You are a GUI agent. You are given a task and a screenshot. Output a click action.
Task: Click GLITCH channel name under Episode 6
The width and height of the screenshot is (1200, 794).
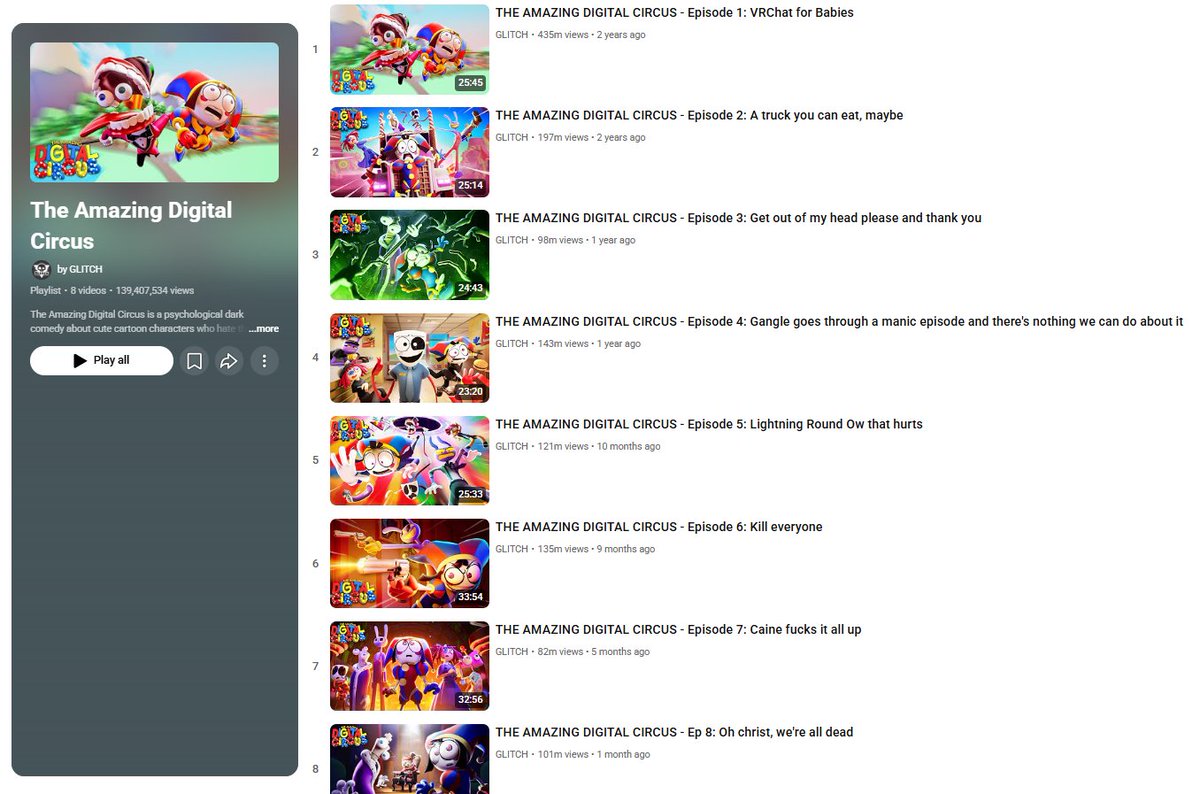[x=512, y=549]
